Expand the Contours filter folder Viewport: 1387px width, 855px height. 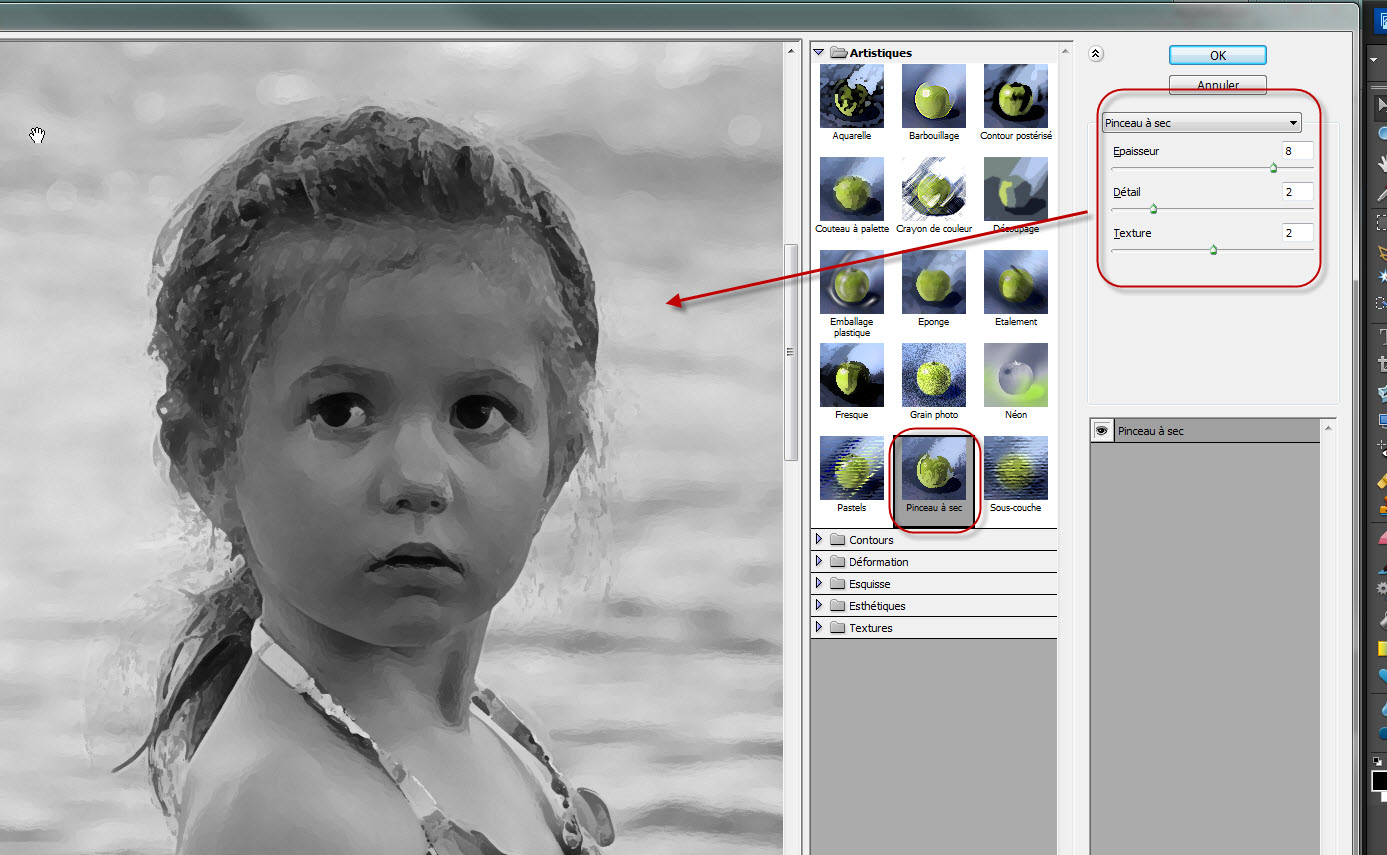(819, 540)
